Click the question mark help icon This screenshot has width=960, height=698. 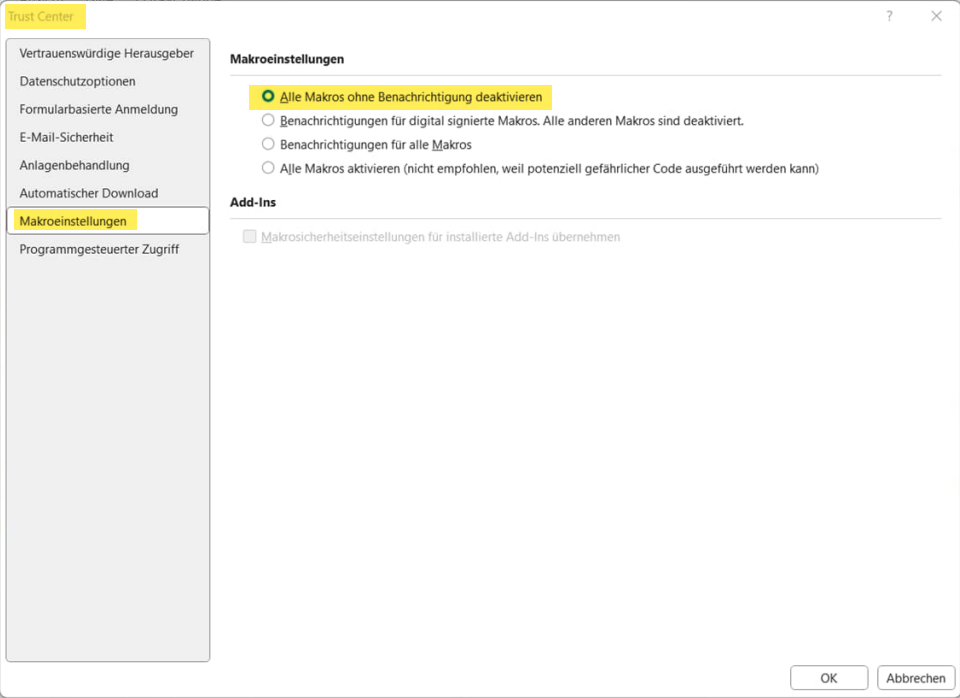(x=889, y=16)
